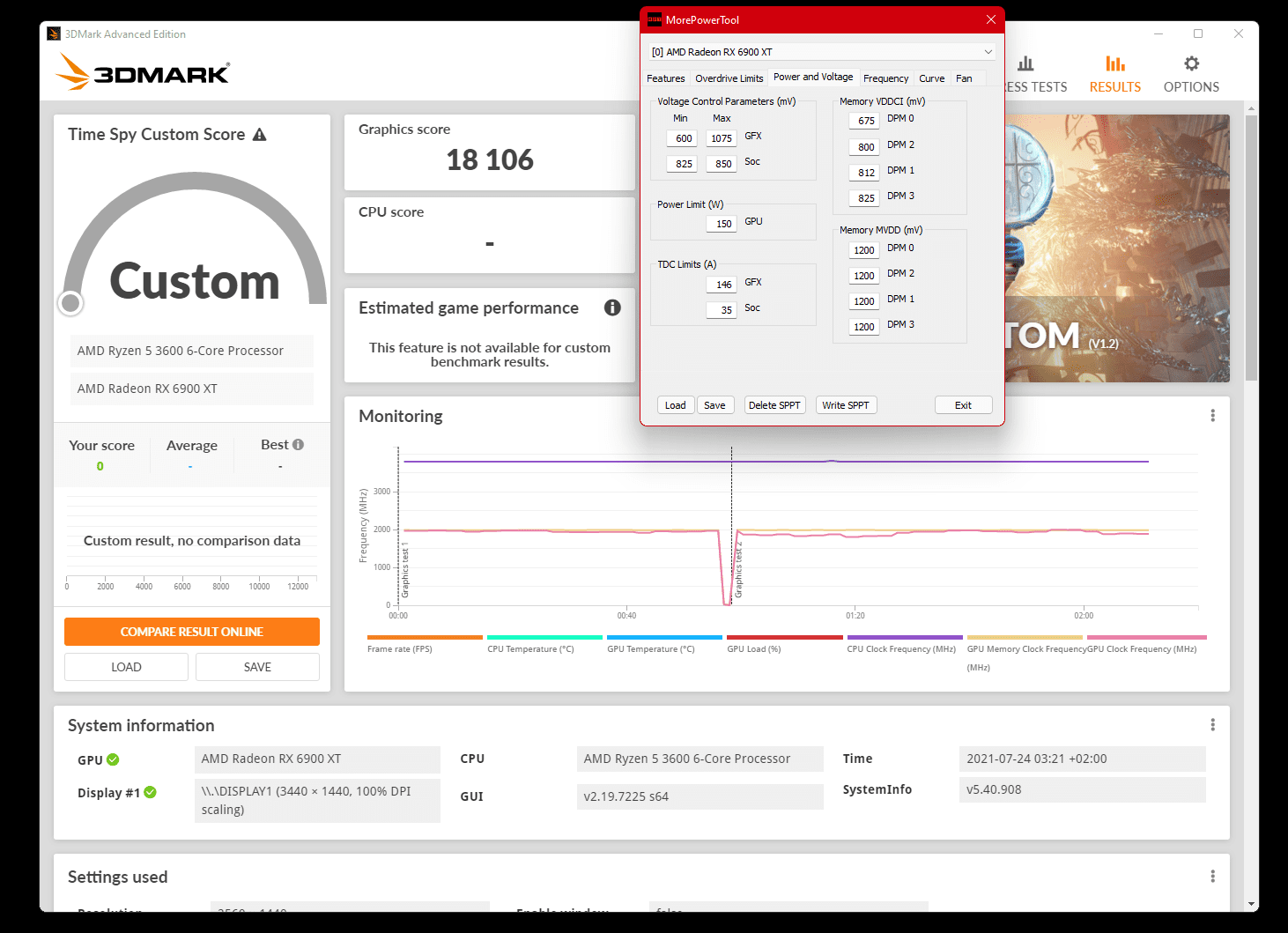Screen dimensions: 1288x933
Task: Open the Settings used options menu
Action: coord(1212,877)
